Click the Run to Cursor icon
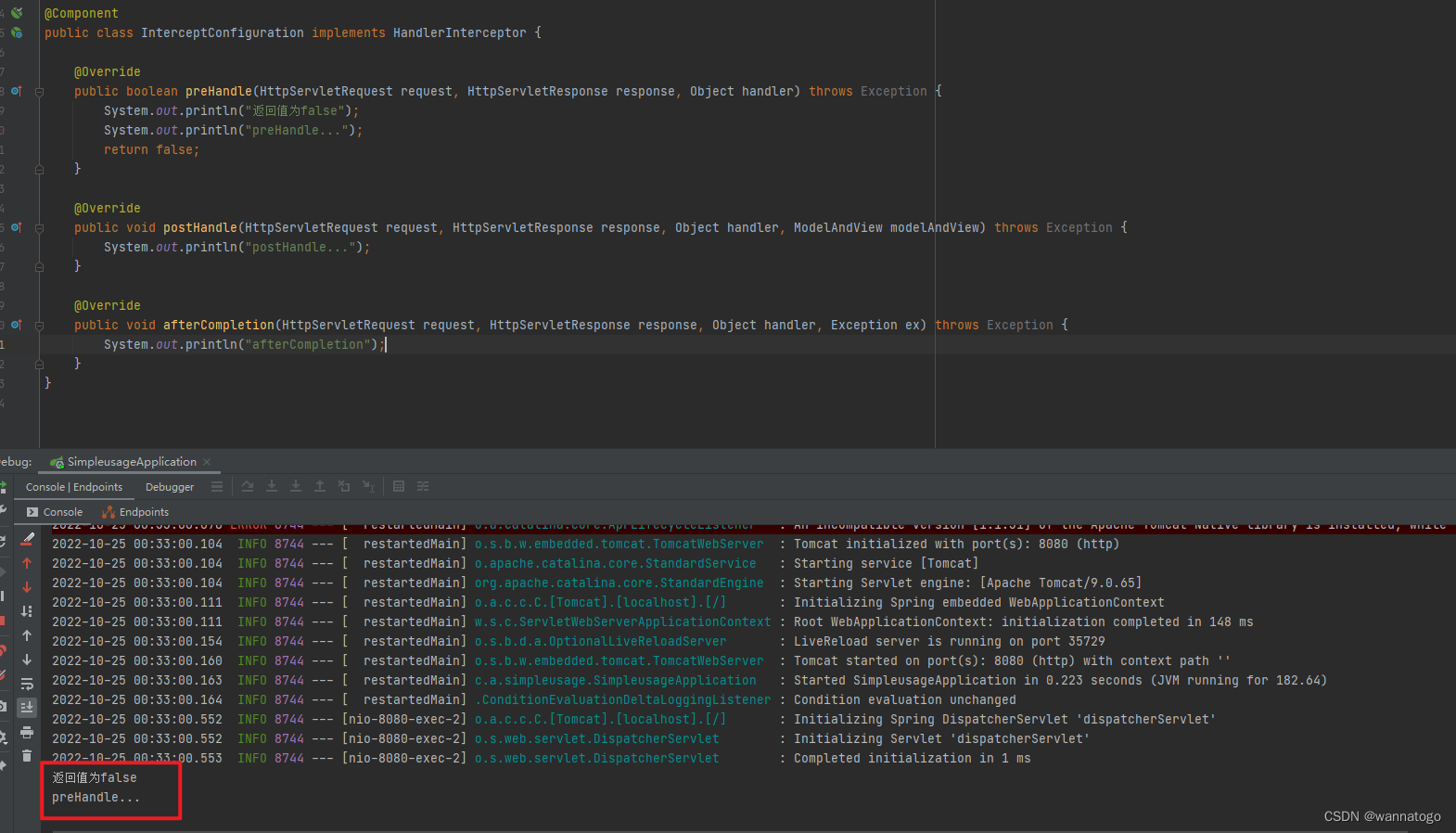This screenshot has width=1456, height=833. click(x=368, y=486)
